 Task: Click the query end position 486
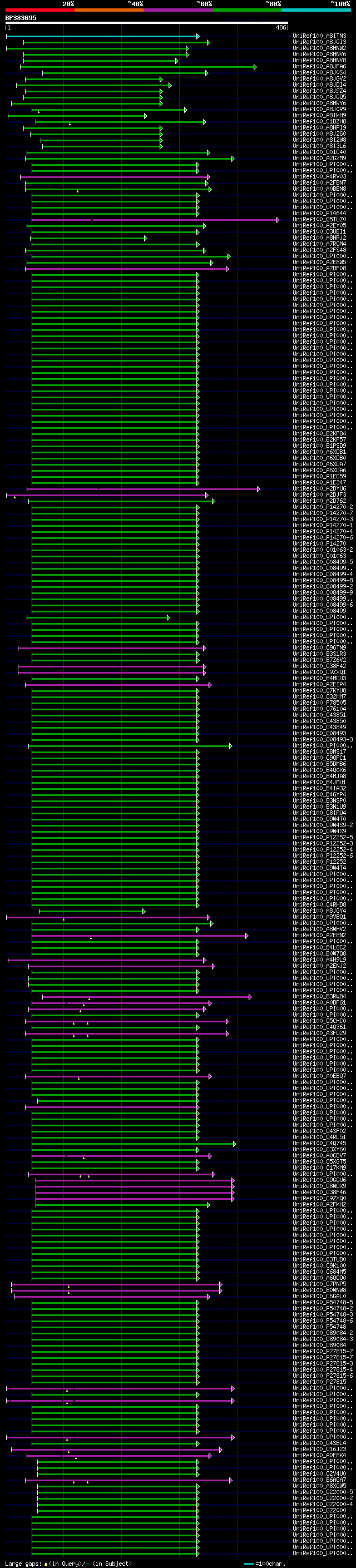pyautogui.click(x=280, y=27)
